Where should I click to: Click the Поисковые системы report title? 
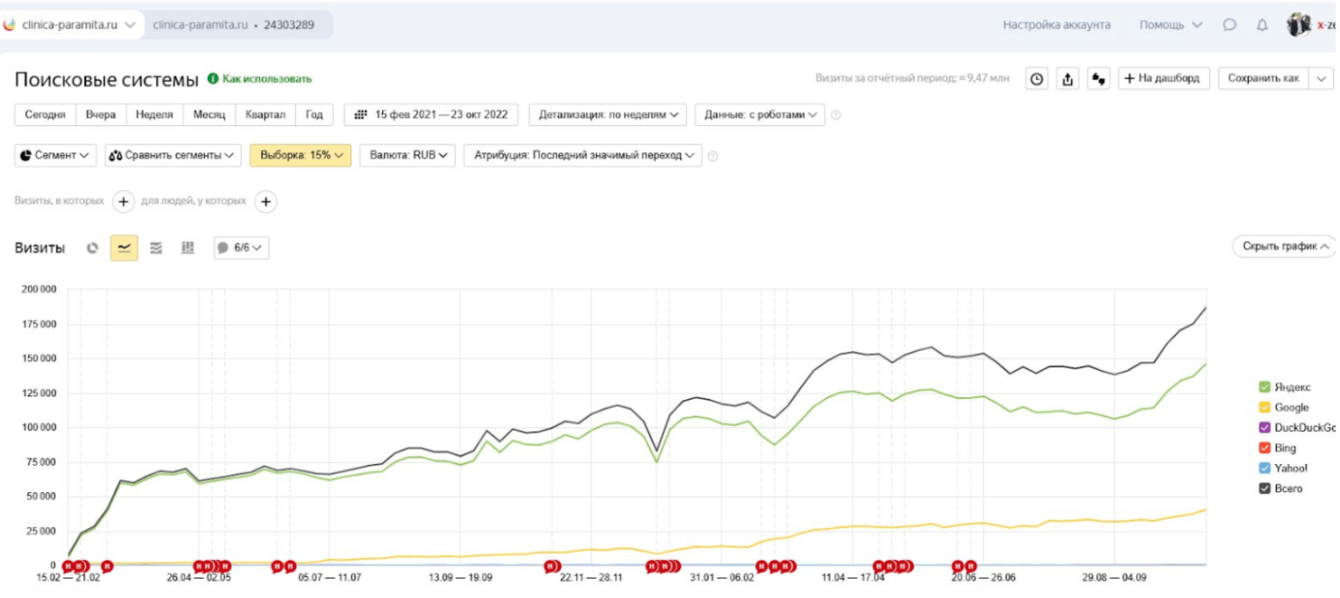pos(106,79)
